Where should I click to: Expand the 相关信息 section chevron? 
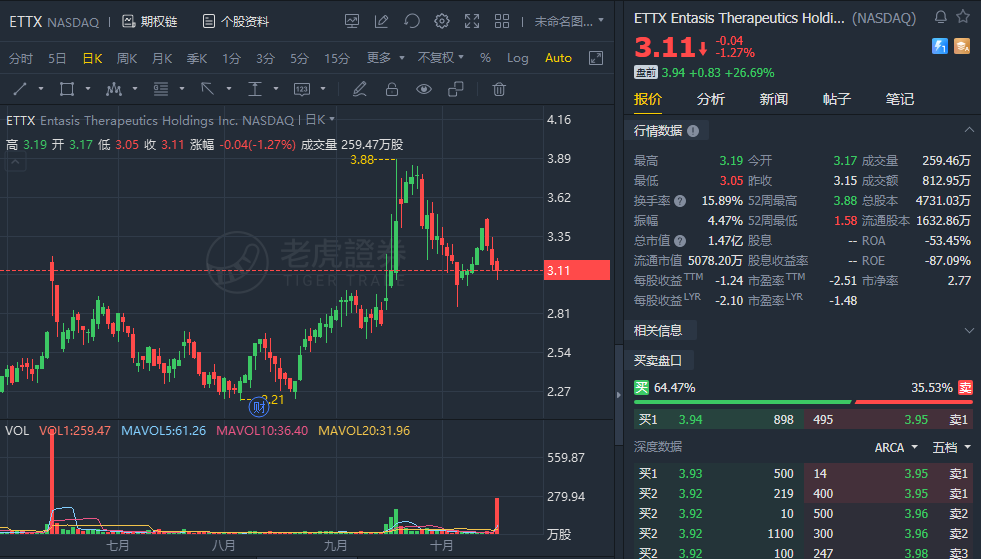(969, 331)
